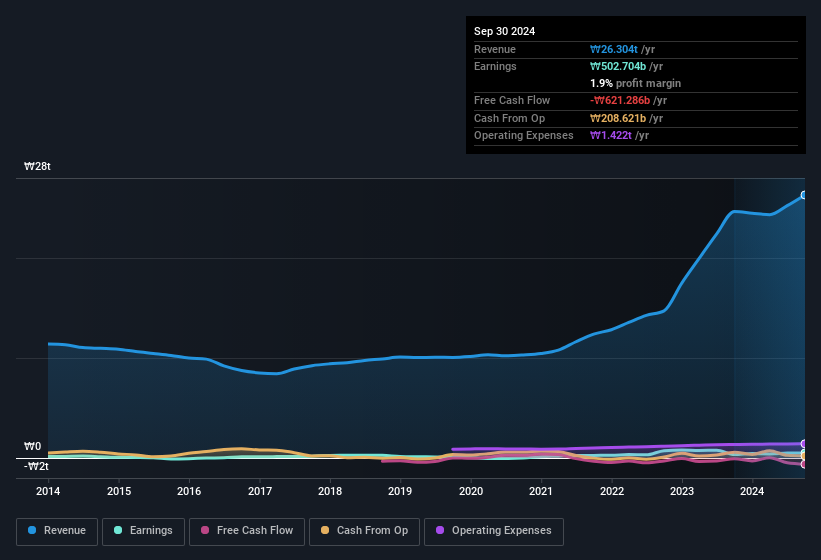Click the Operating Expenses purple endpoint marker
This screenshot has width=821, height=560.
804,444
